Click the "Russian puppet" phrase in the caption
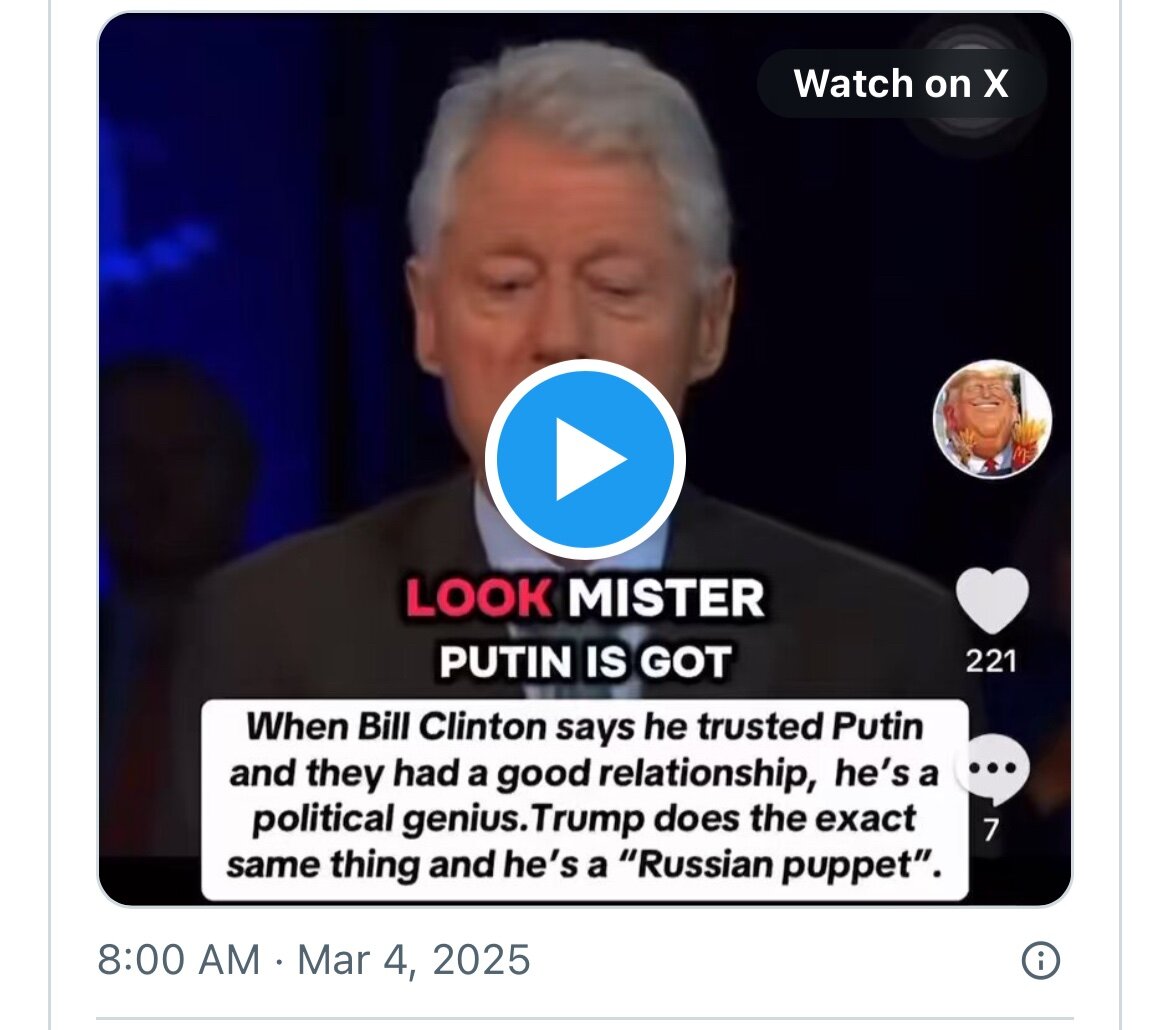 [789, 863]
